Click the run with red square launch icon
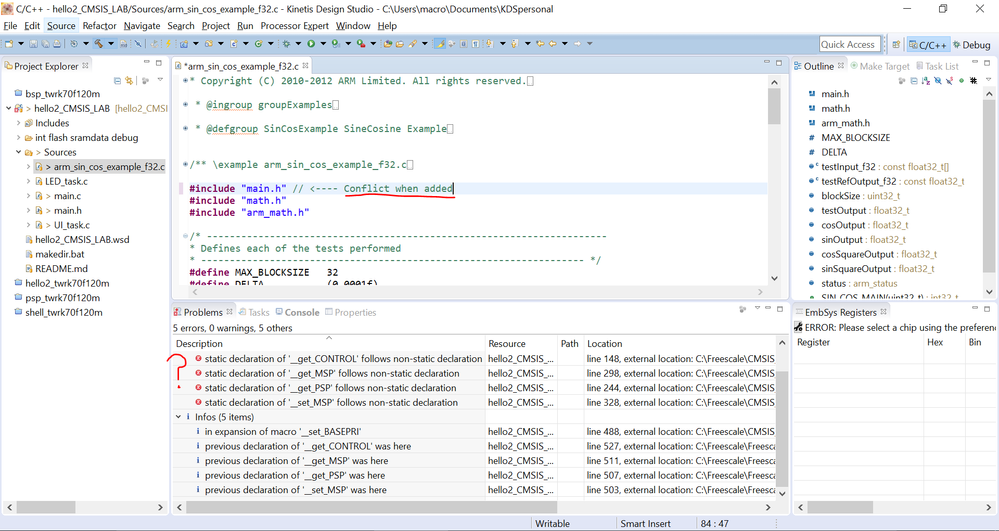 click(361, 44)
